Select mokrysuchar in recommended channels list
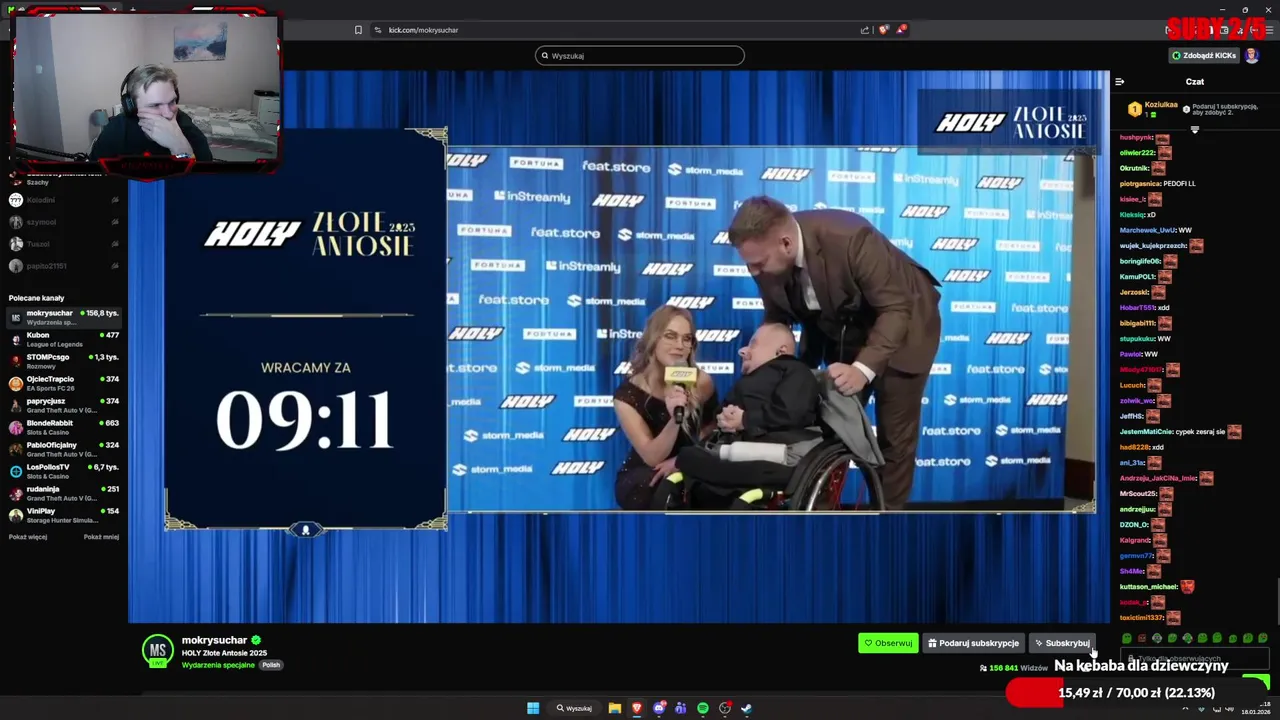 pyautogui.click(x=64, y=317)
